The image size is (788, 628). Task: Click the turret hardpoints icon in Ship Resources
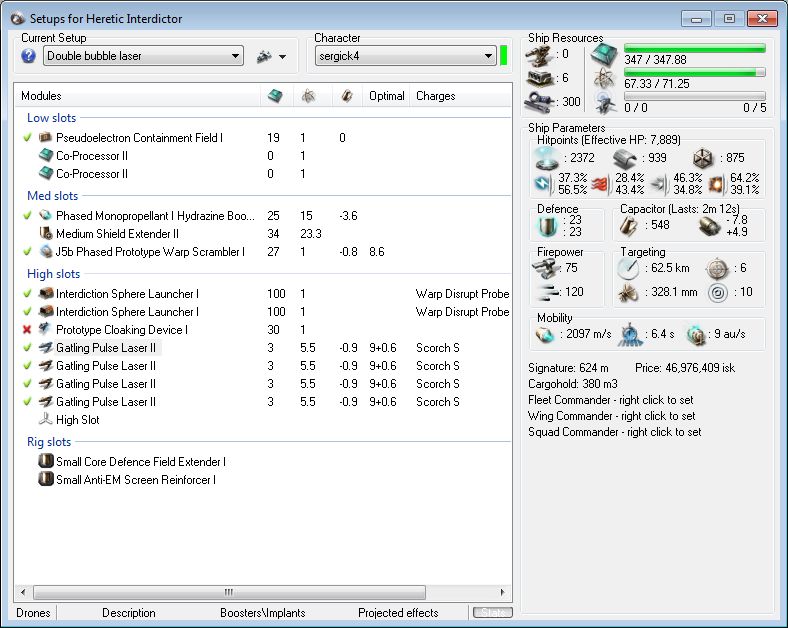[x=539, y=55]
